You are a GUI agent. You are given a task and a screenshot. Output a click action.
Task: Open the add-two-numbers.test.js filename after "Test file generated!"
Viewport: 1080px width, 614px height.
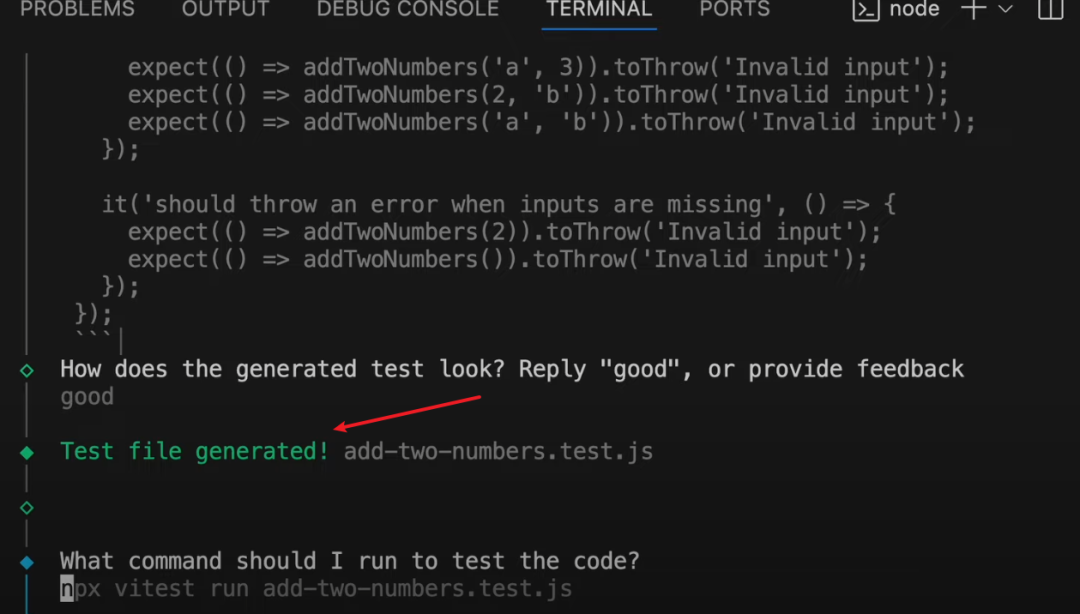(x=498, y=452)
